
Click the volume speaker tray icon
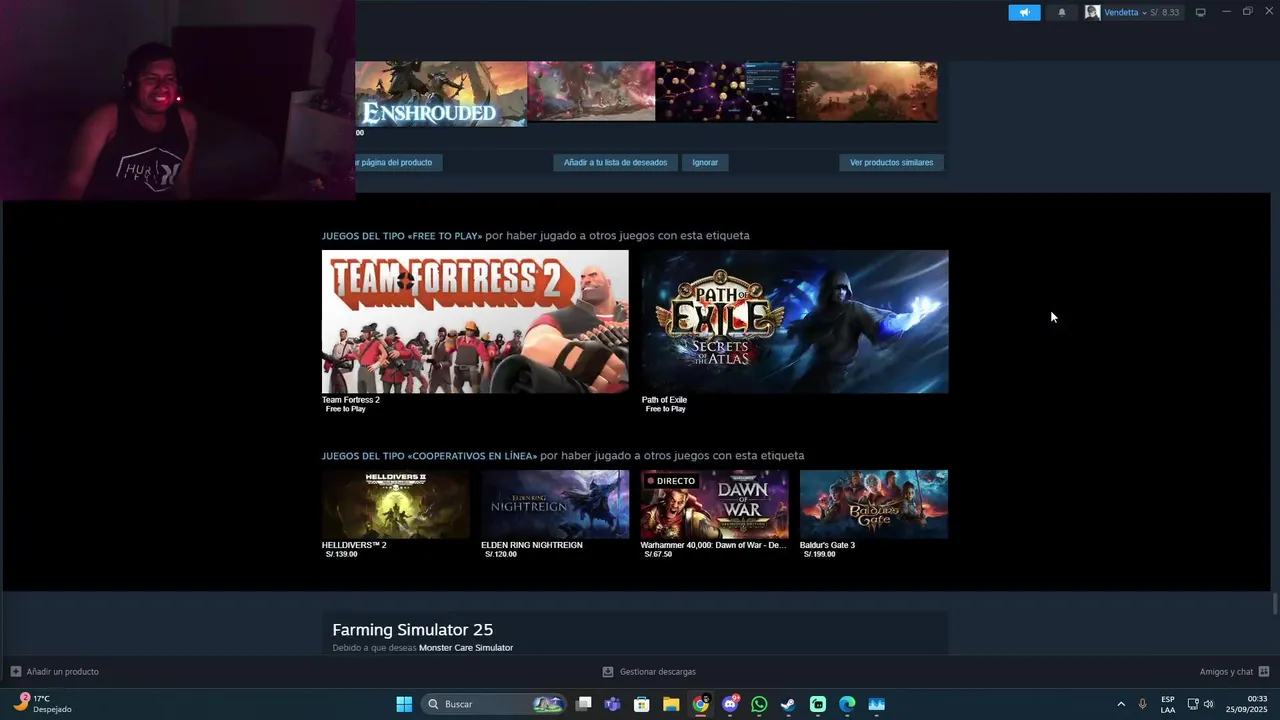(1208, 704)
